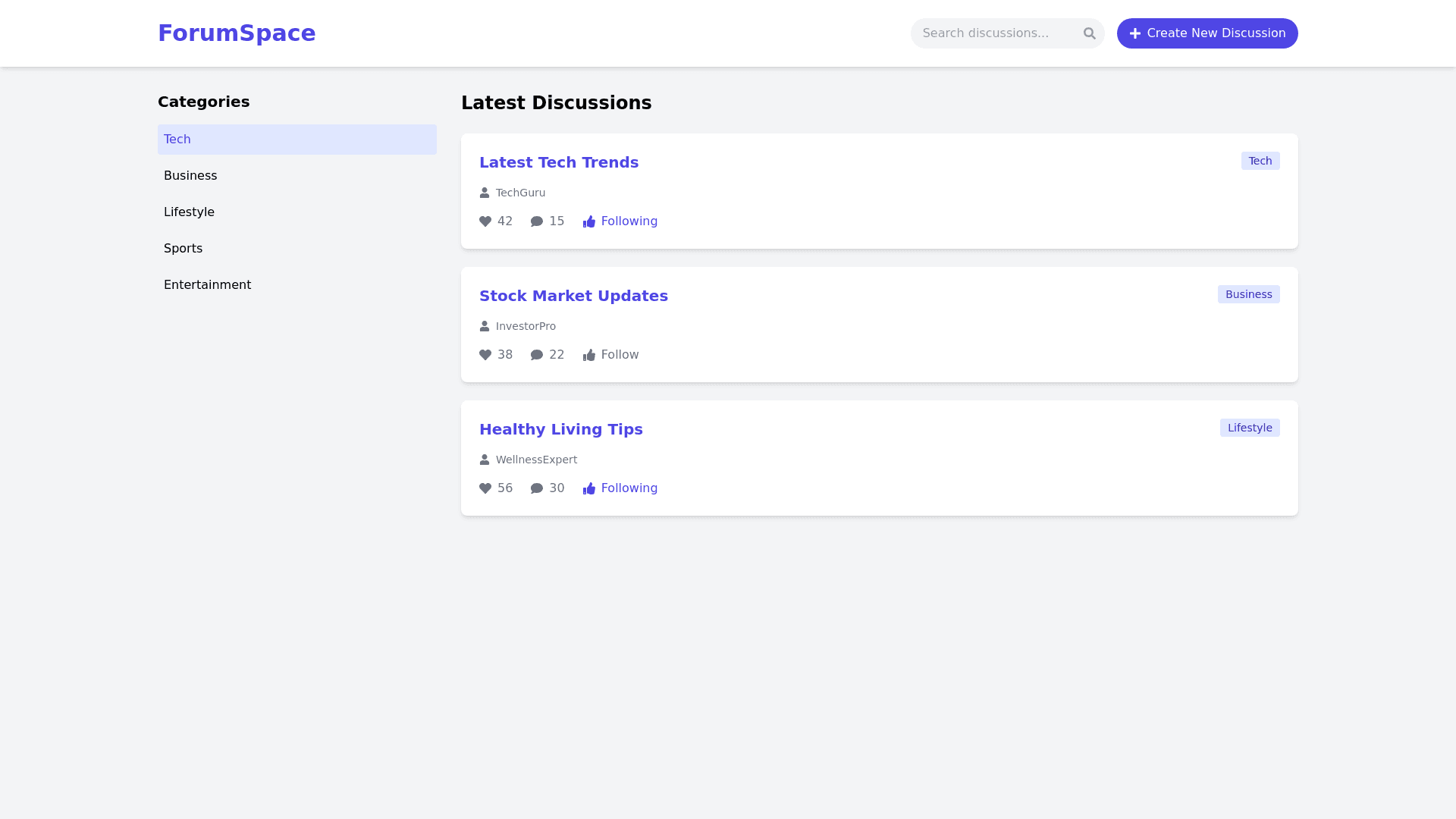Click the Create New Discussion button
Viewport: 1456px width, 819px height.
click(x=1207, y=33)
